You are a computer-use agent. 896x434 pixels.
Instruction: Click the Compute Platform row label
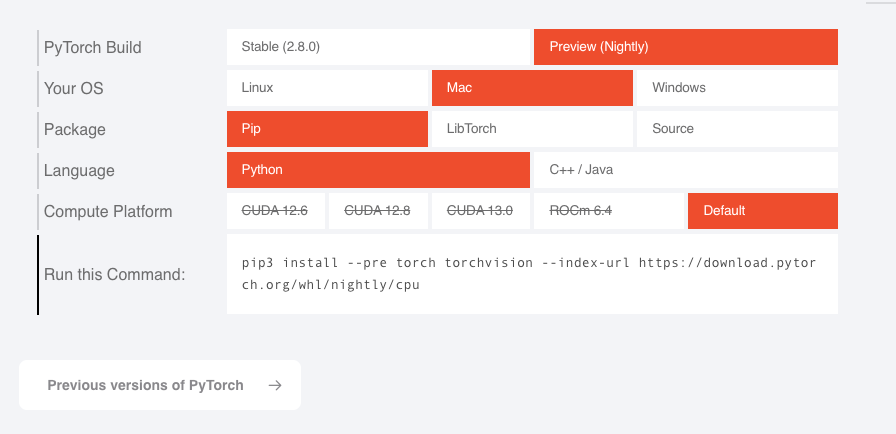[108, 212]
